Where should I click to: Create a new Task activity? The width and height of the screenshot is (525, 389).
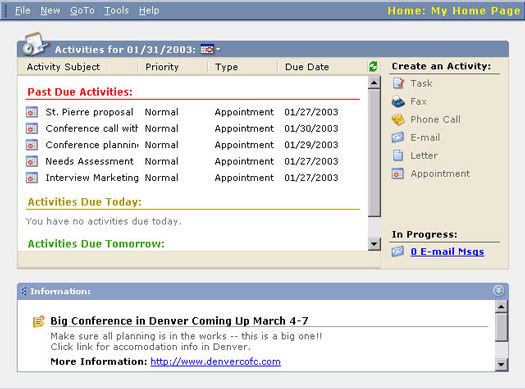[x=421, y=83]
